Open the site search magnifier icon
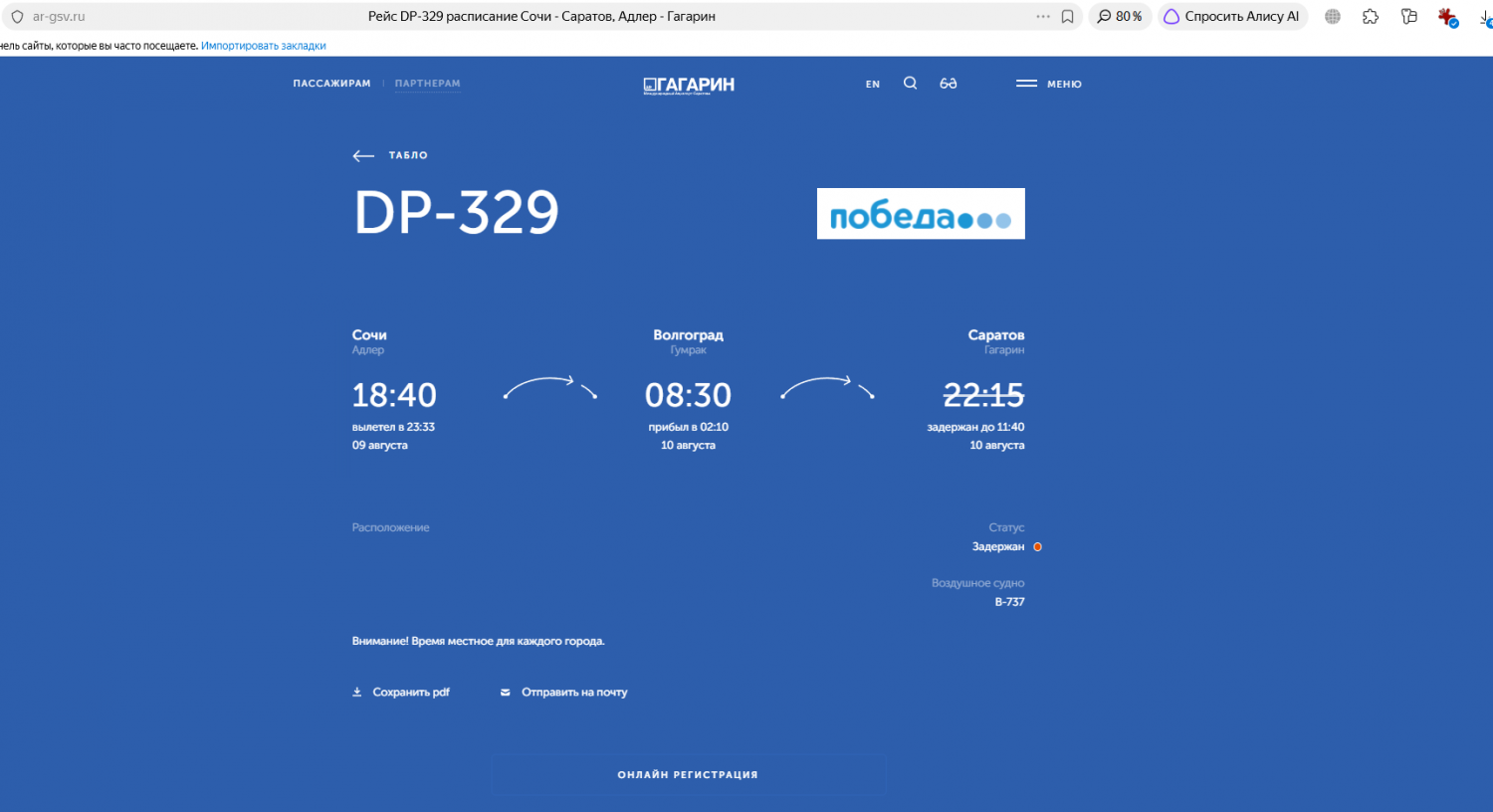 (910, 84)
